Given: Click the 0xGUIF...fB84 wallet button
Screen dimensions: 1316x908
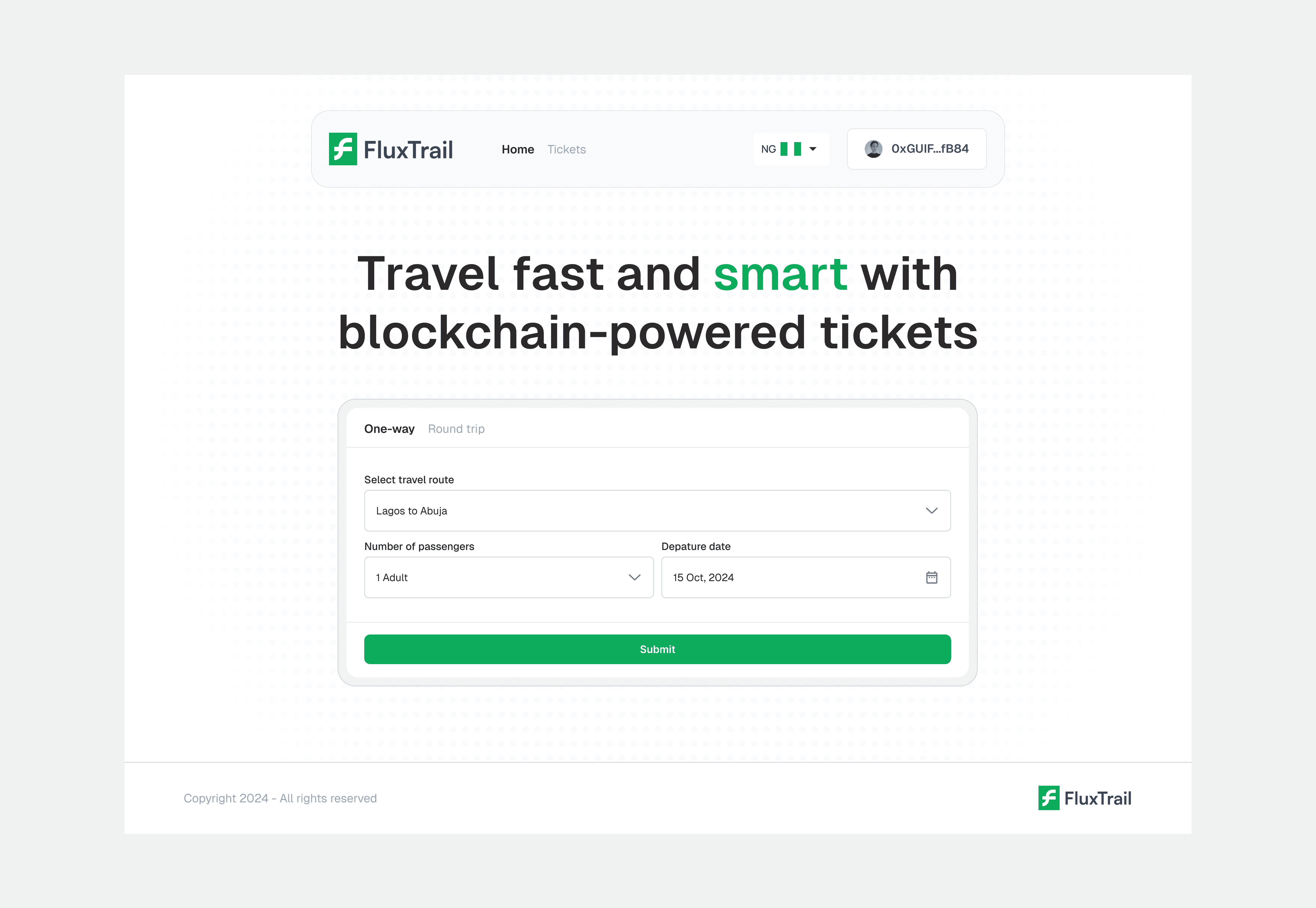Looking at the screenshot, I should [917, 148].
